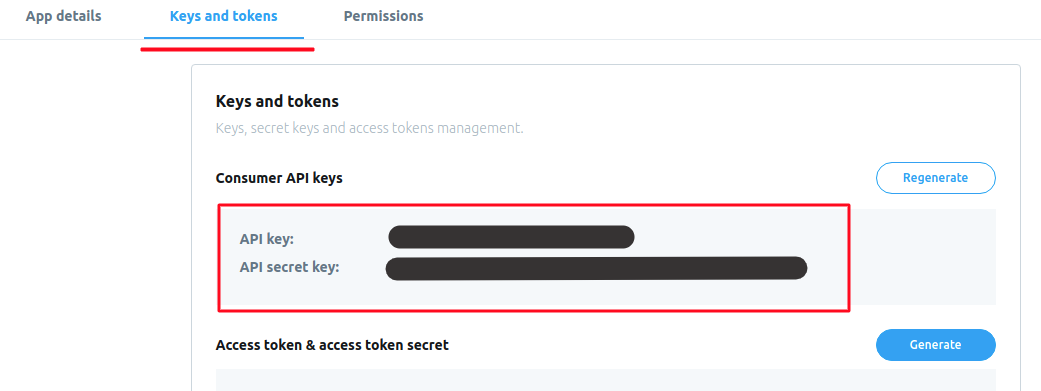Switch to the Keys and tokens tab
Viewport: 1041px width, 391px height.
click(x=224, y=16)
